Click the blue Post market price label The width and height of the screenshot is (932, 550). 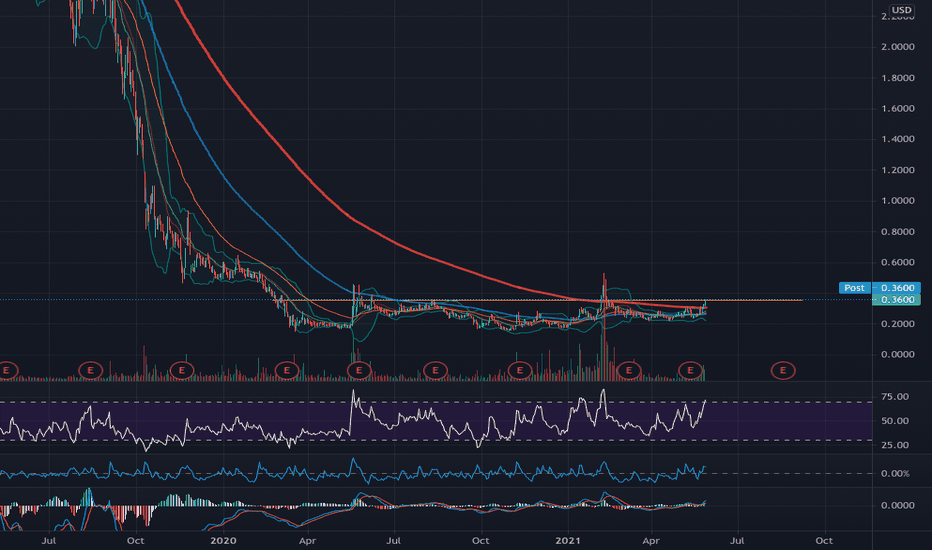pyautogui.click(x=854, y=288)
